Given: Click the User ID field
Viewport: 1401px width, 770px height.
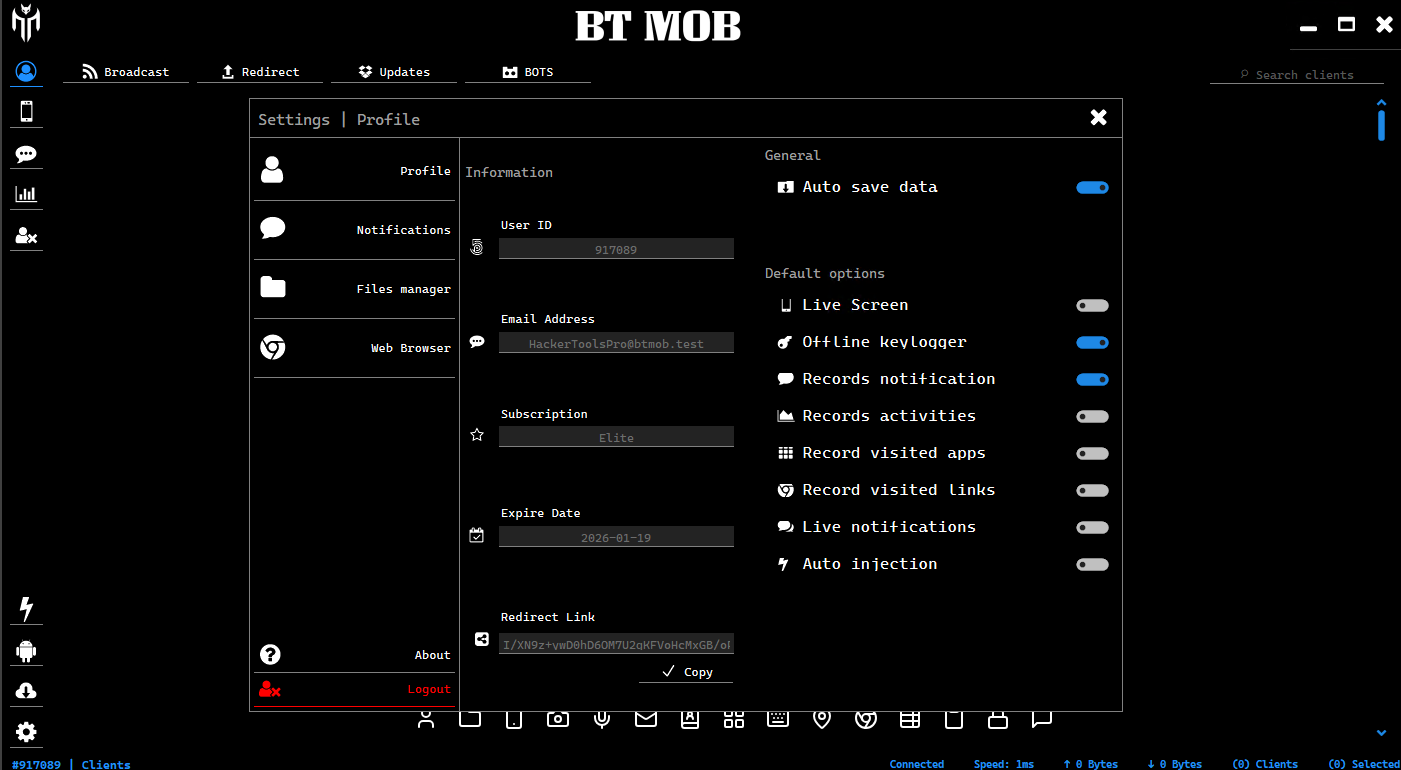Looking at the screenshot, I should (x=616, y=249).
